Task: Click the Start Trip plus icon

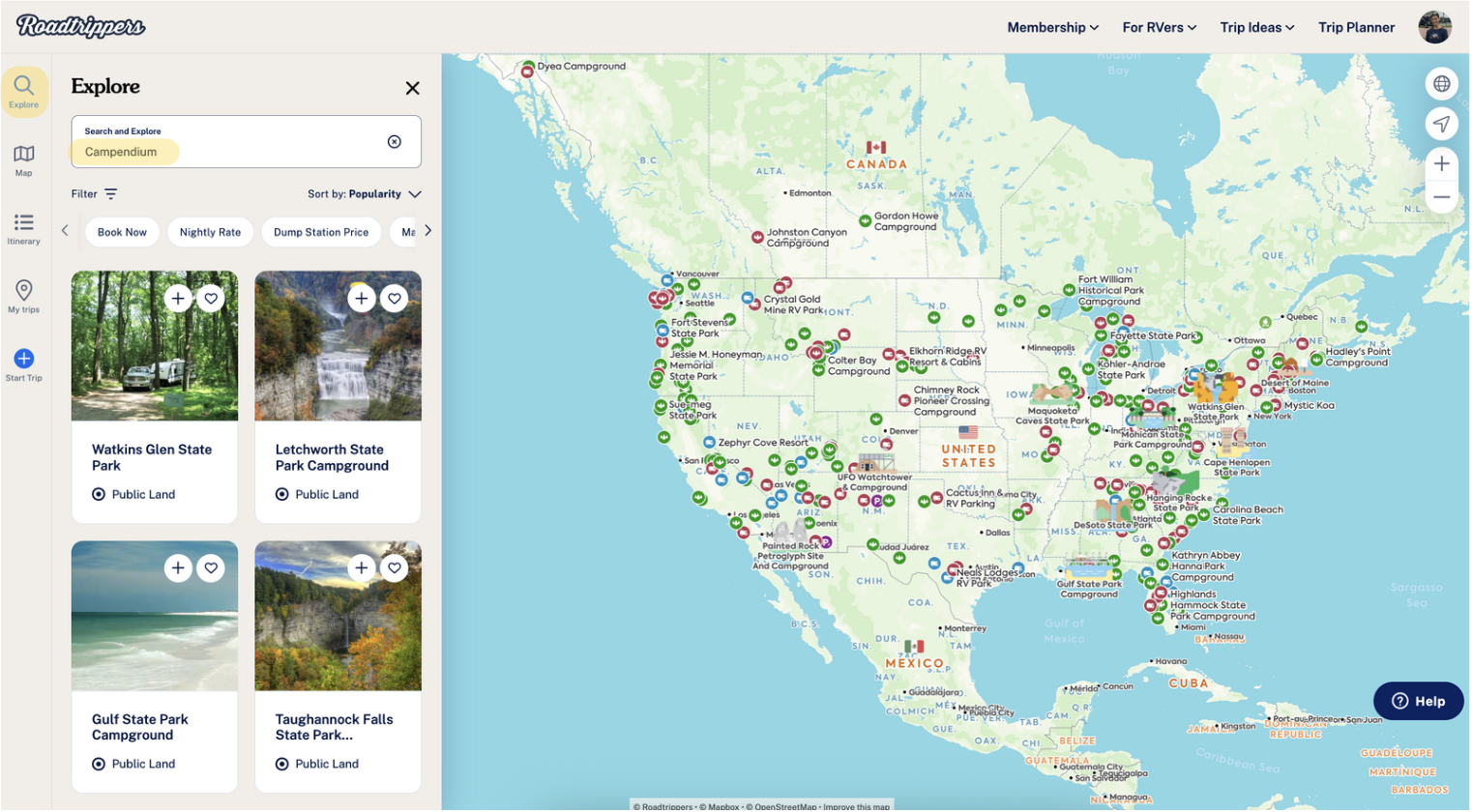Action: pos(24,359)
